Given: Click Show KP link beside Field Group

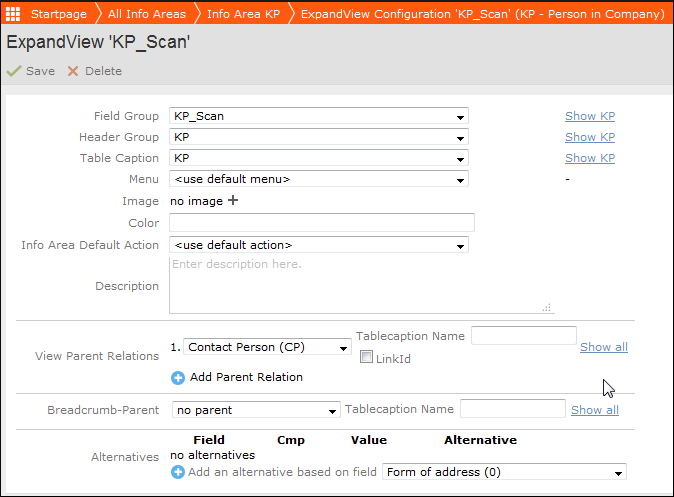Looking at the screenshot, I should point(589,116).
